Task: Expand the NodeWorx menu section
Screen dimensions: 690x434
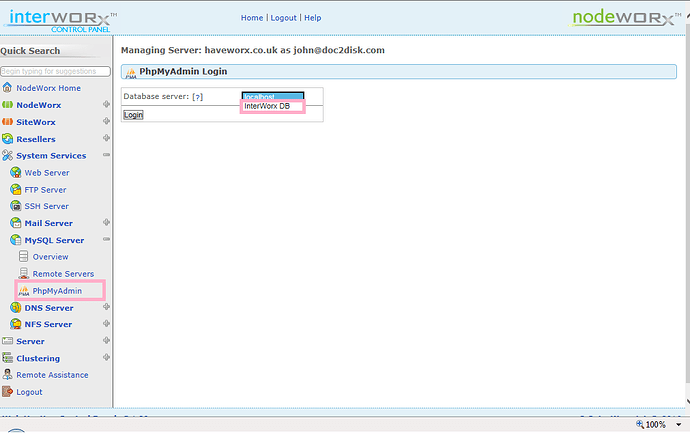Action: [x=106, y=104]
